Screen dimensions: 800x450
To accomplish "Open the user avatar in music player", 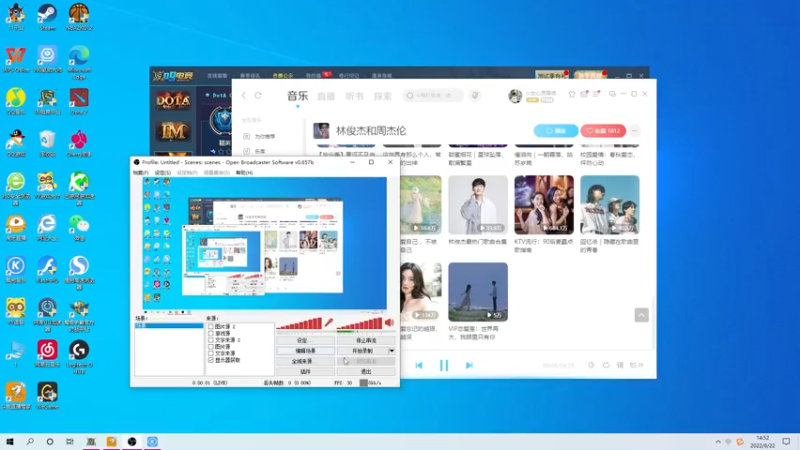I will (515, 95).
